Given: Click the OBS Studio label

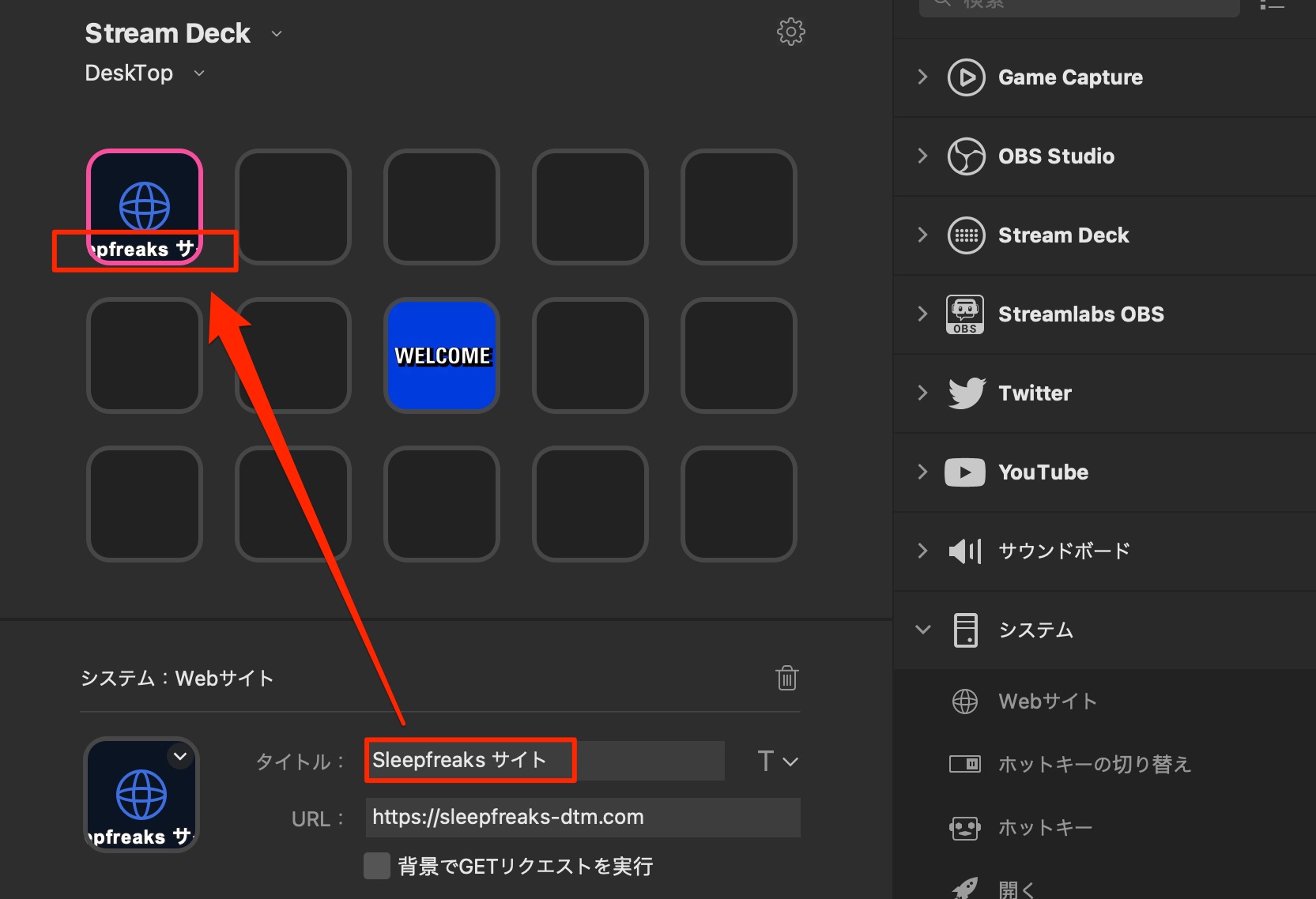Looking at the screenshot, I should [x=1056, y=156].
